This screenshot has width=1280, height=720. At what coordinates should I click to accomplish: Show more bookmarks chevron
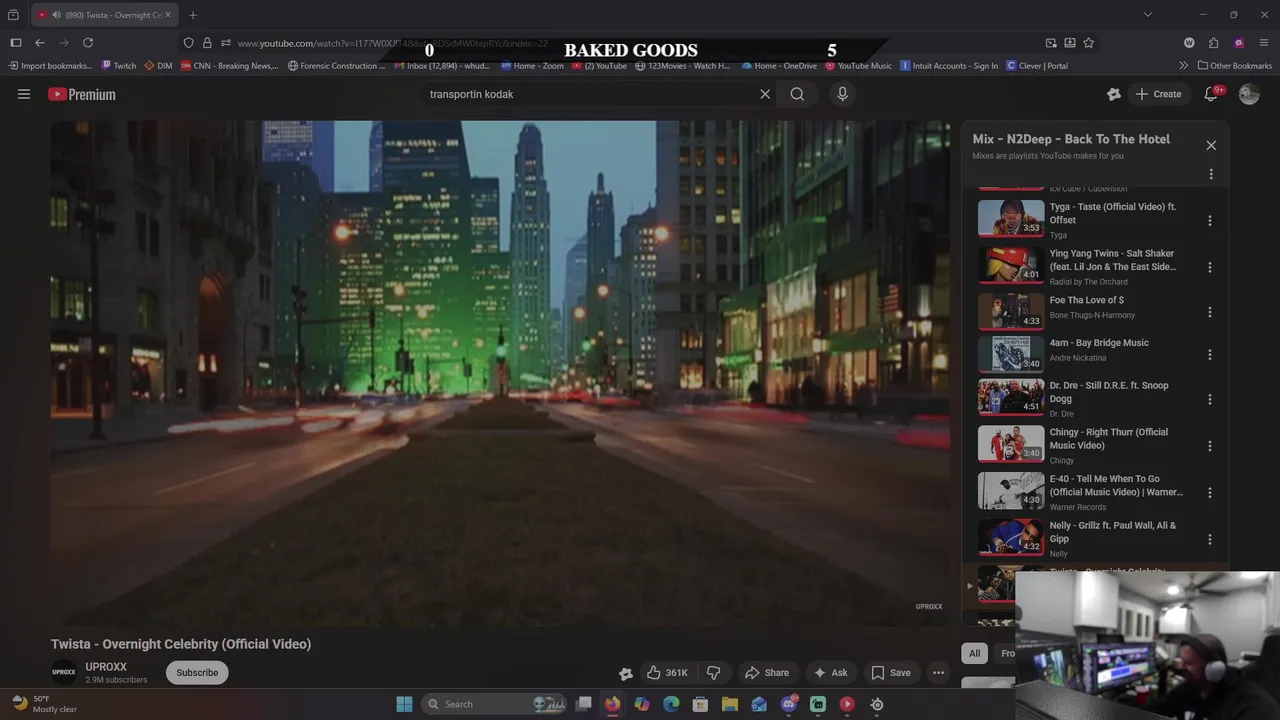pyautogui.click(x=1184, y=66)
